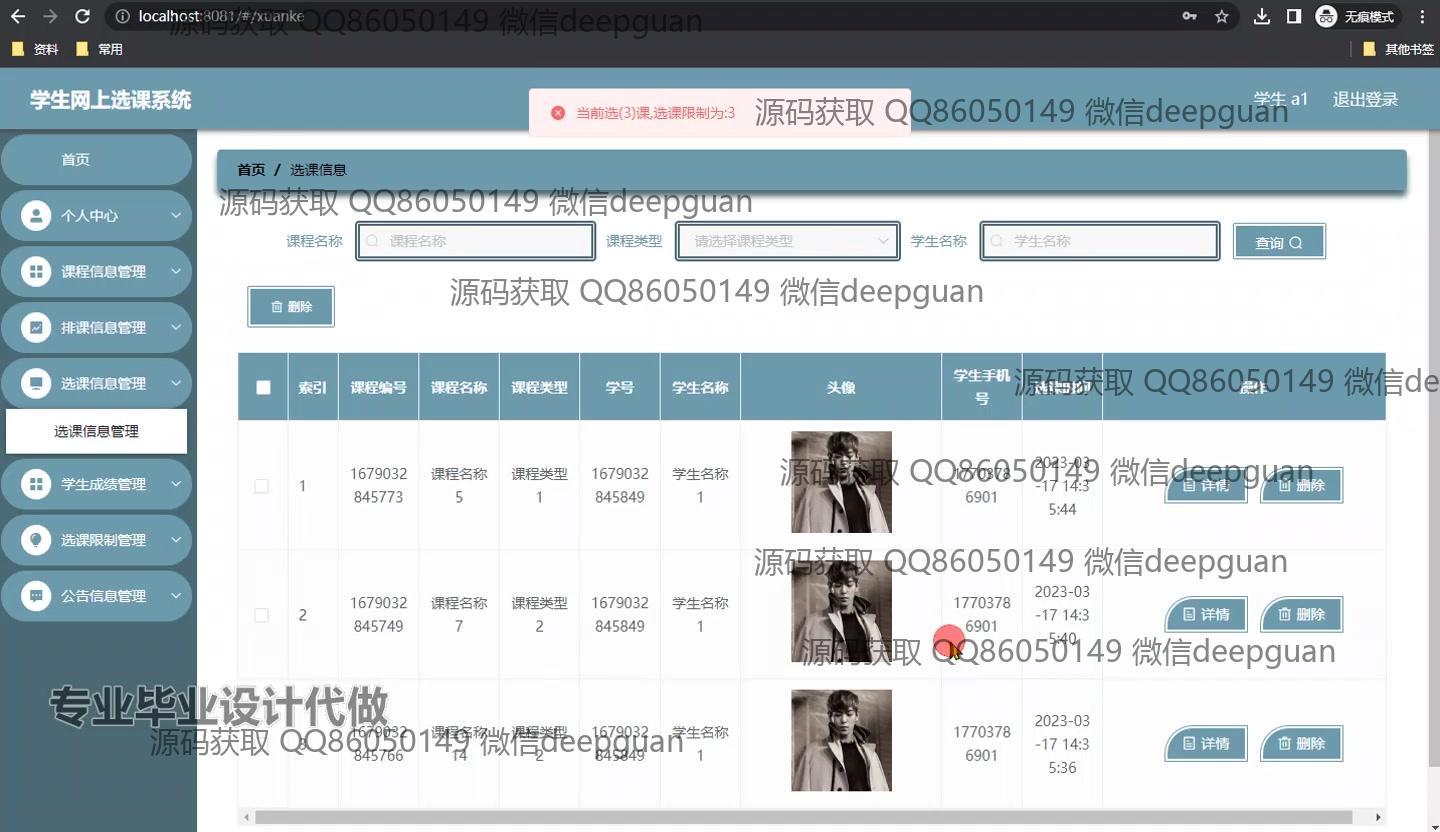This screenshot has height=832, width=1440.
Task: Click the 学生 a1 user label
Action: click(1281, 99)
